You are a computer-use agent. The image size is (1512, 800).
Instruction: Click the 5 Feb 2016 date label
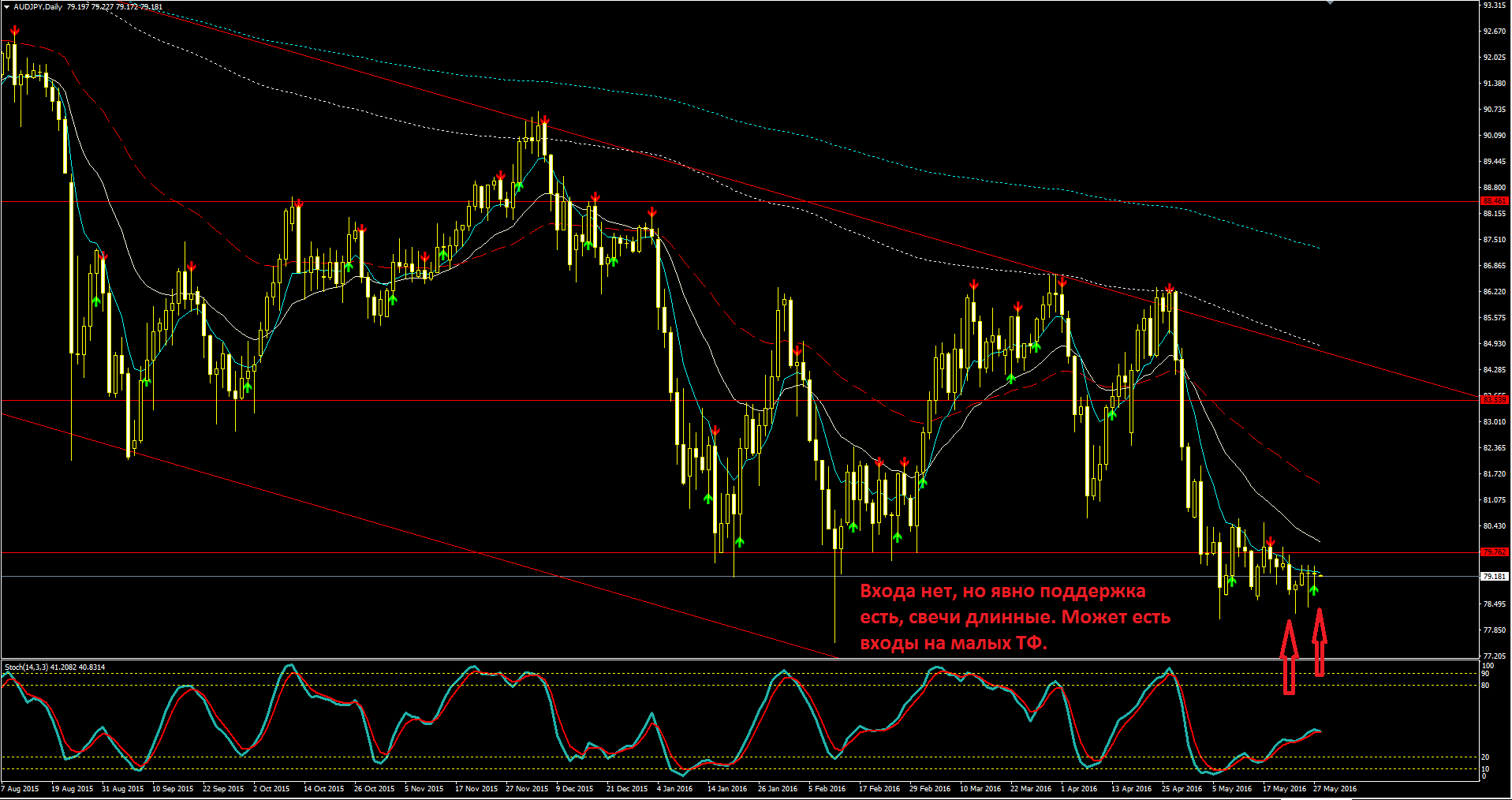[827, 789]
